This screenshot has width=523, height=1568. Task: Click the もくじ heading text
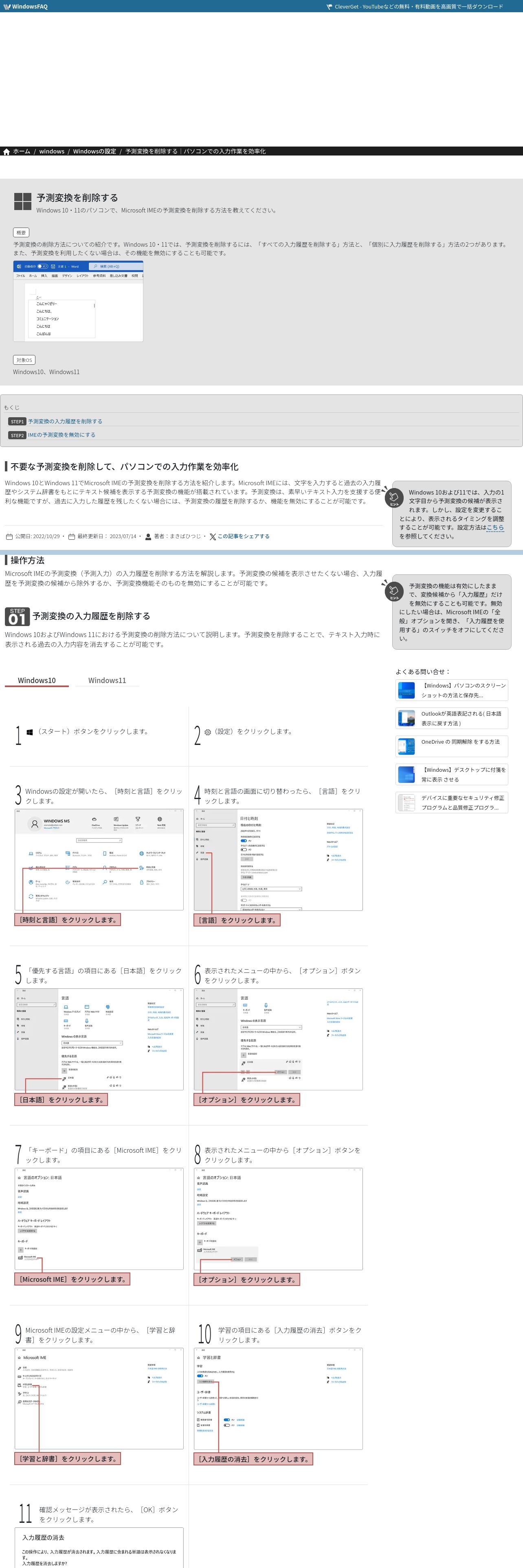(x=11, y=407)
